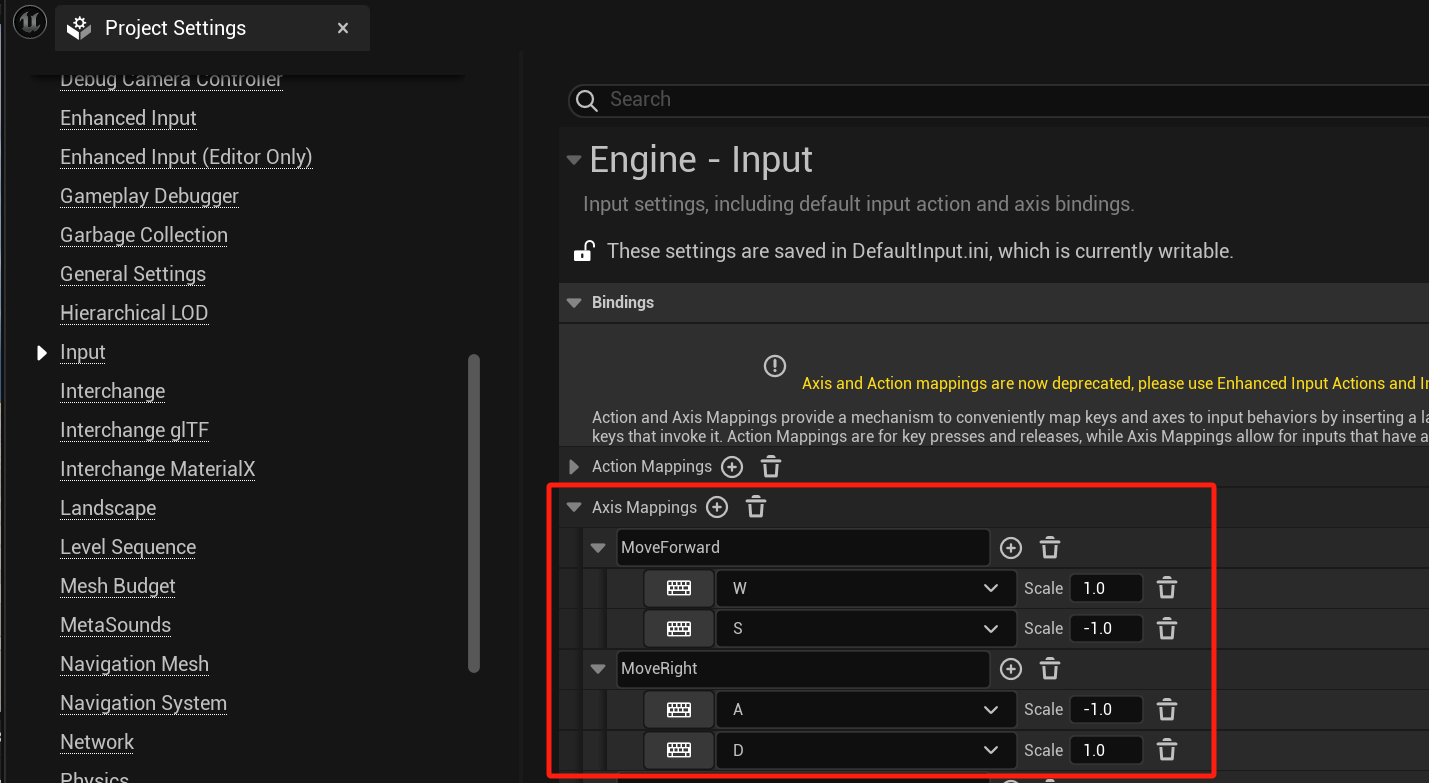Click the key selector keyboard icon for W

click(x=679, y=589)
